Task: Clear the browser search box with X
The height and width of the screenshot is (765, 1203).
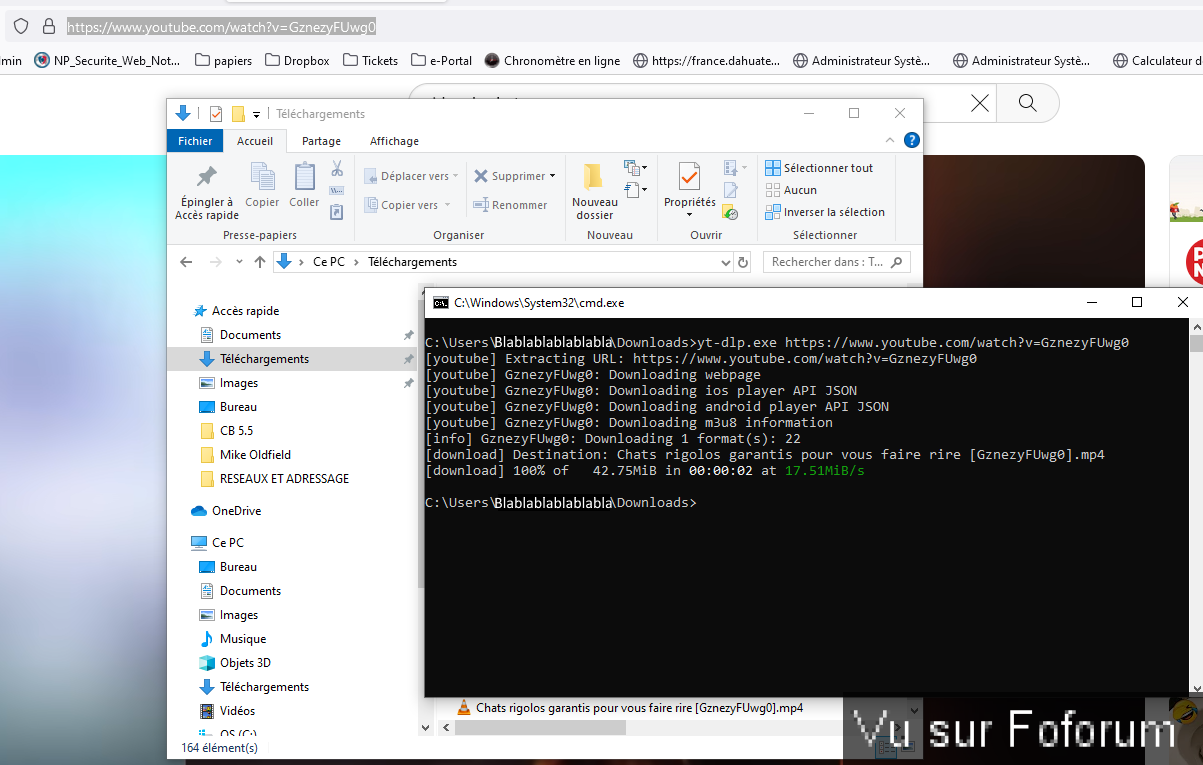Action: tap(980, 103)
